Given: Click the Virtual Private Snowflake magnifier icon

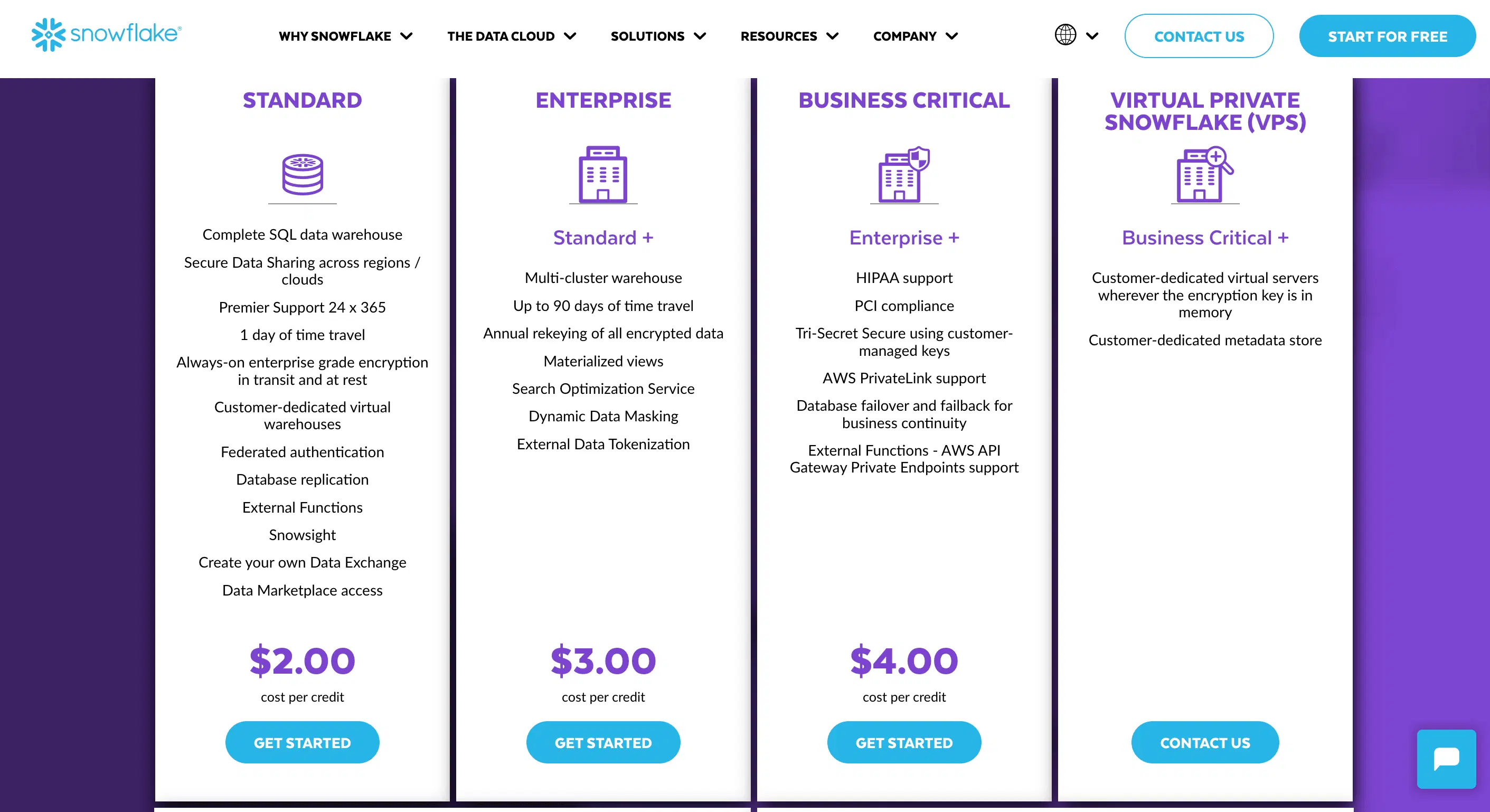Looking at the screenshot, I should (x=1204, y=174).
